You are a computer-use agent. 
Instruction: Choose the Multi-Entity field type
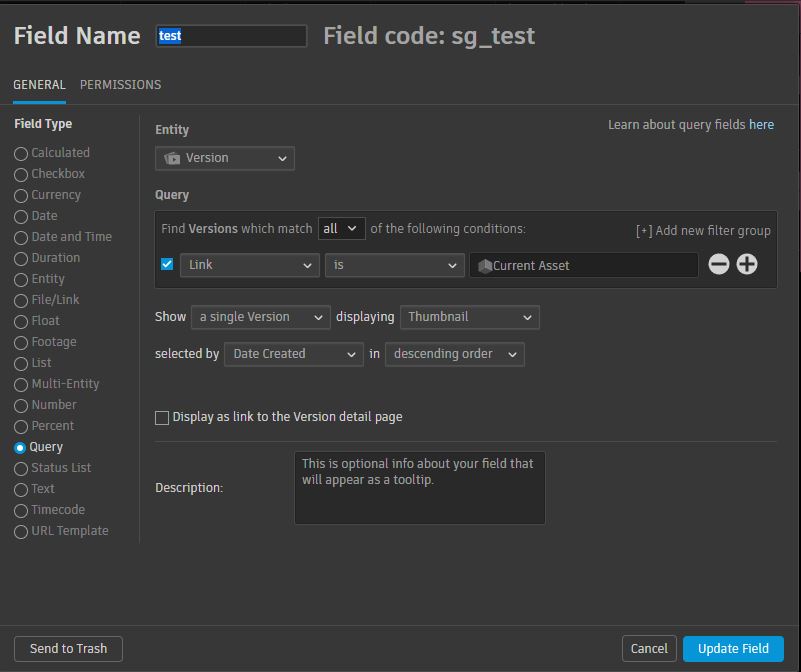point(20,384)
